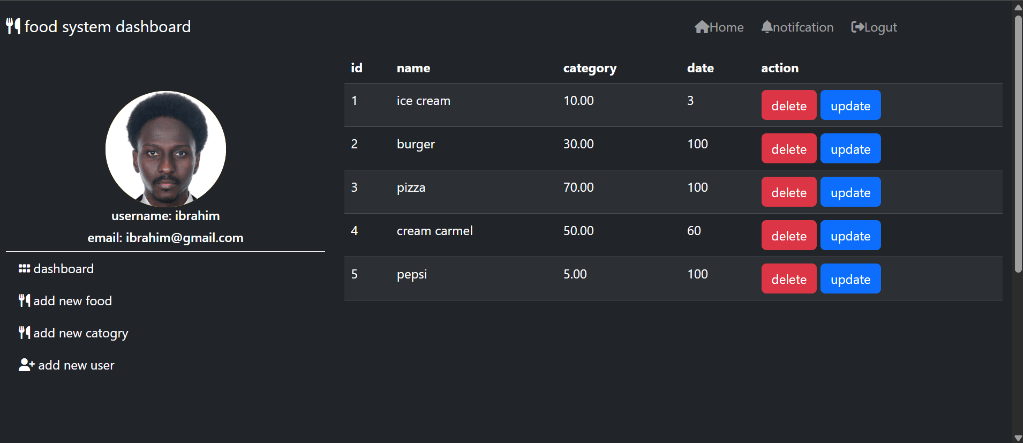Click ibrahim's profile picture
This screenshot has height=443, width=1023.
[x=166, y=148]
